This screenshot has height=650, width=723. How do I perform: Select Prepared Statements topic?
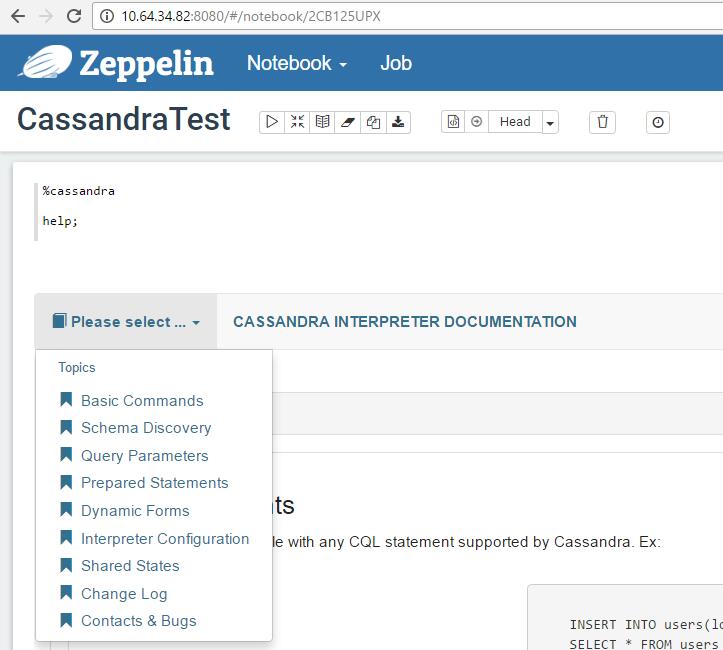coord(154,483)
